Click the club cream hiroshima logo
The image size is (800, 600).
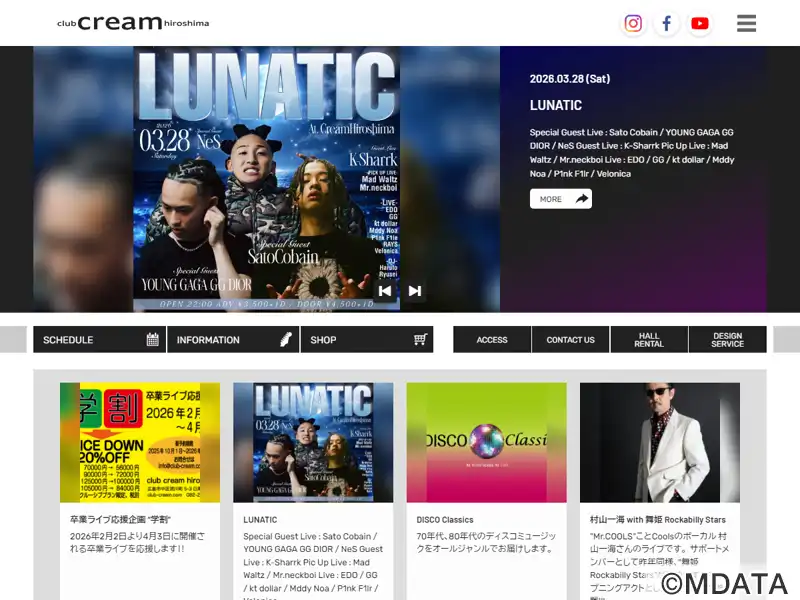click(x=133, y=22)
